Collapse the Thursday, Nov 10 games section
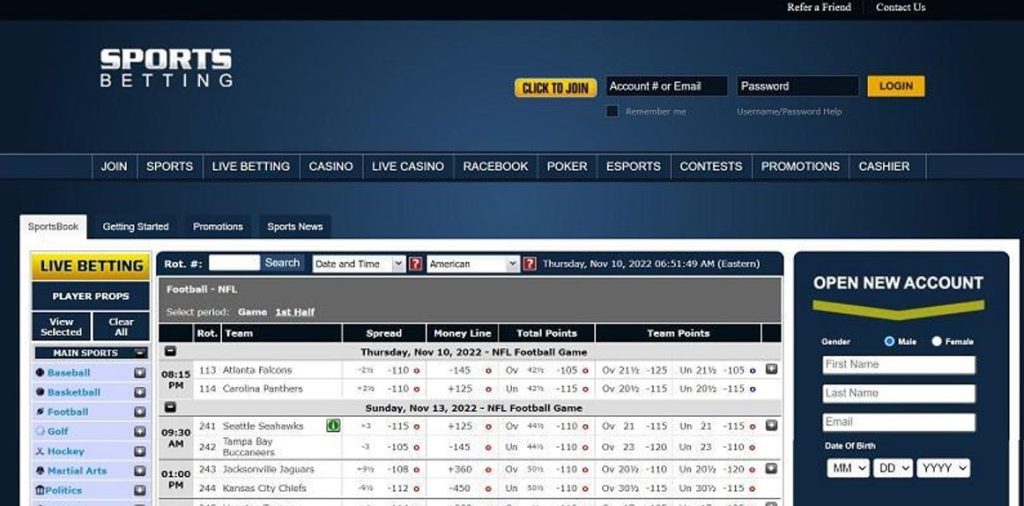The height and width of the screenshot is (506, 1024). click(x=170, y=351)
